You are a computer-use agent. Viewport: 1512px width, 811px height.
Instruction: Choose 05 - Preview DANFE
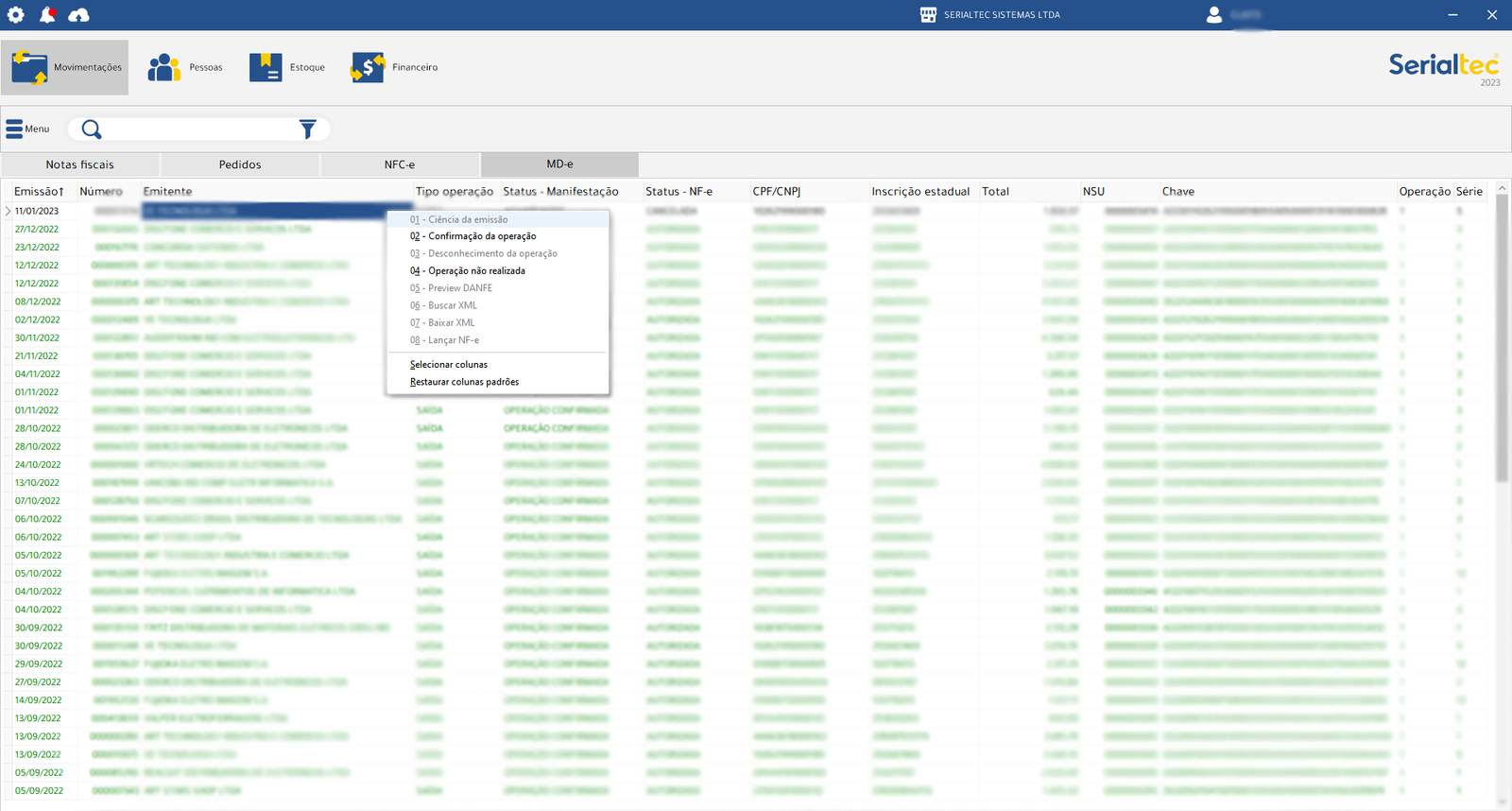[498, 288]
